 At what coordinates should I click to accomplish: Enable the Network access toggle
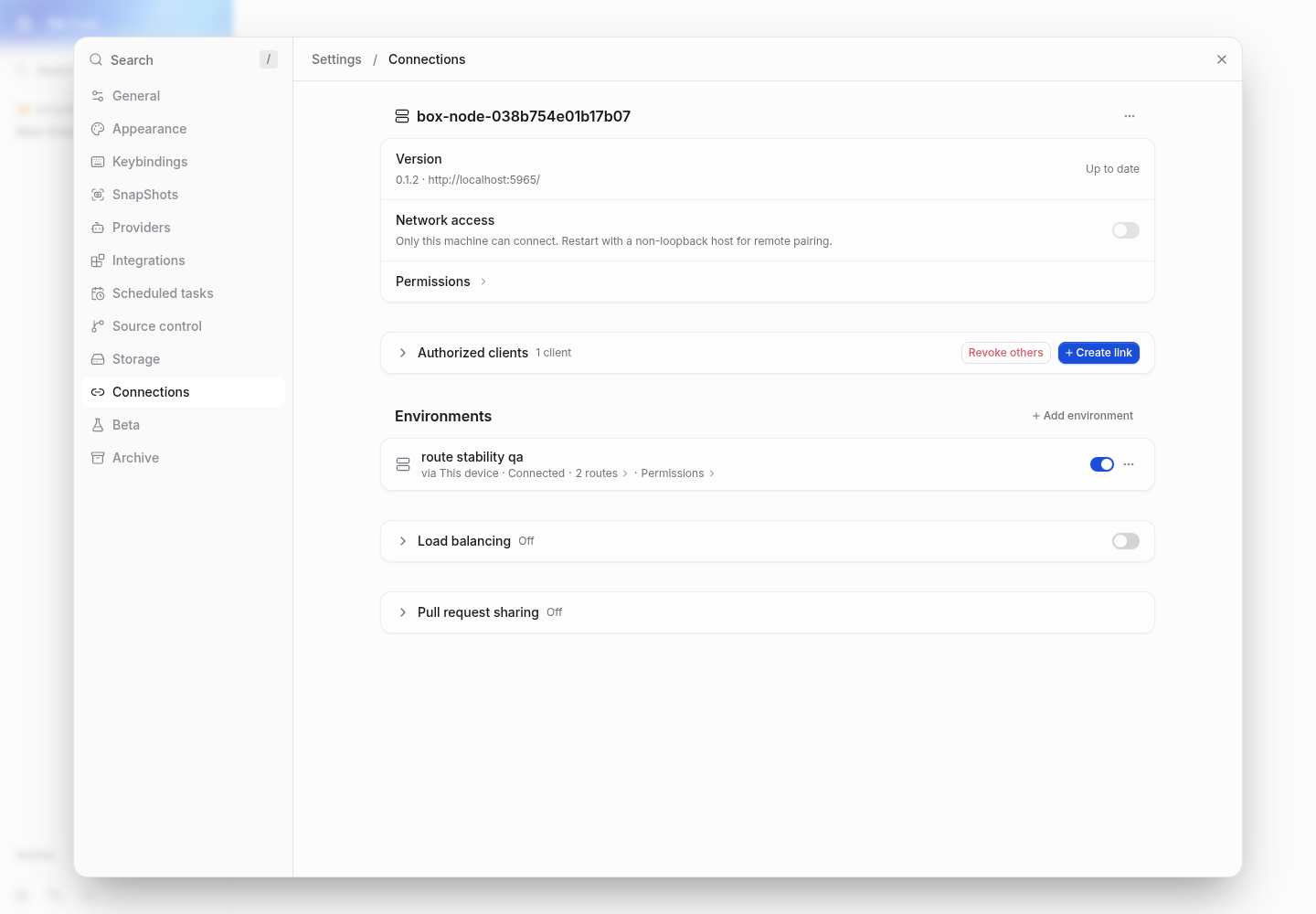tap(1126, 230)
